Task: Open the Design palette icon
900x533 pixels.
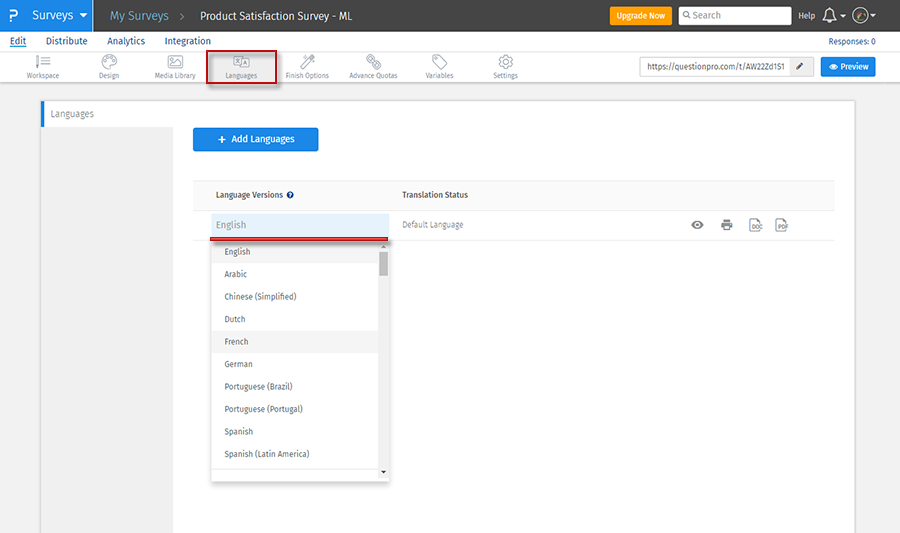Action: (109, 63)
